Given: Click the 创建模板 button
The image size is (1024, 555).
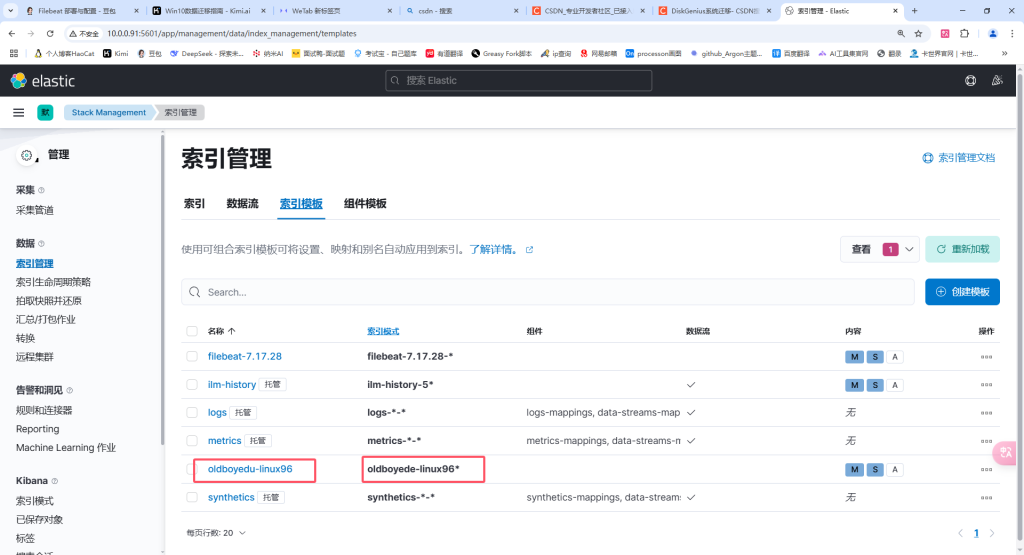Looking at the screenshot, I should [962, 292].
